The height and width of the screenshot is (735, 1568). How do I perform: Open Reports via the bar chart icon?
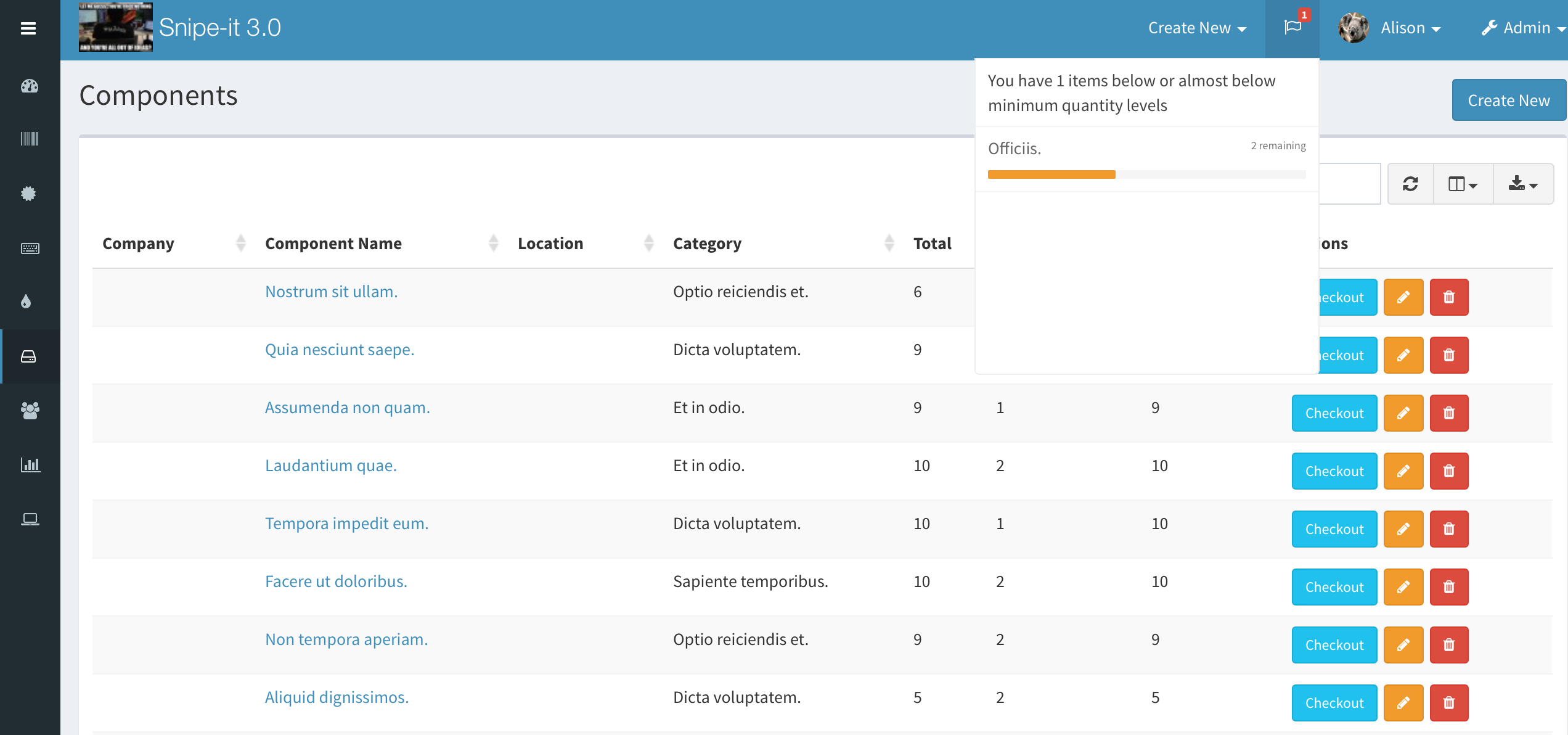30,464
